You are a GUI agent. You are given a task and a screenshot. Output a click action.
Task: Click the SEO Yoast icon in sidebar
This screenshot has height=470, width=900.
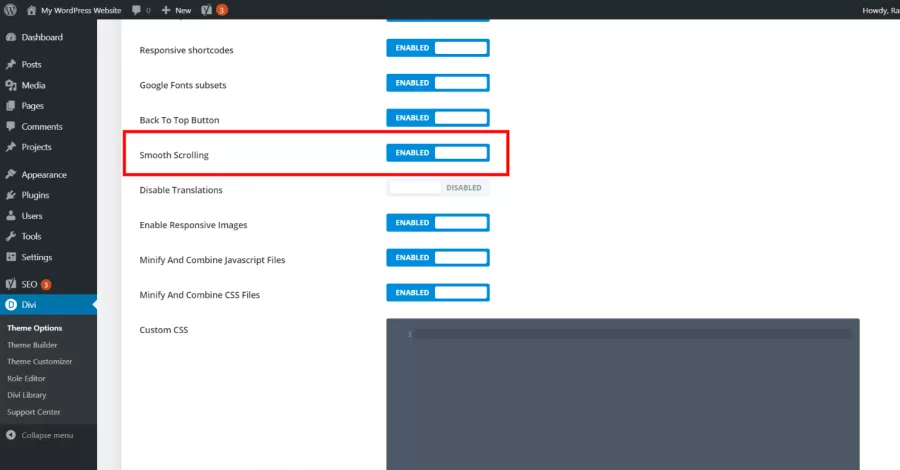click(11, 284)
